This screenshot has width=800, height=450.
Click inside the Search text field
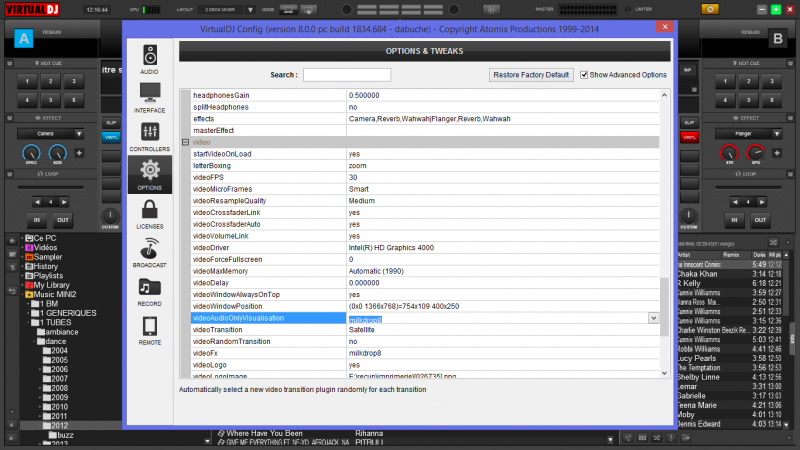pyautogui.click(x=346, y=75)
